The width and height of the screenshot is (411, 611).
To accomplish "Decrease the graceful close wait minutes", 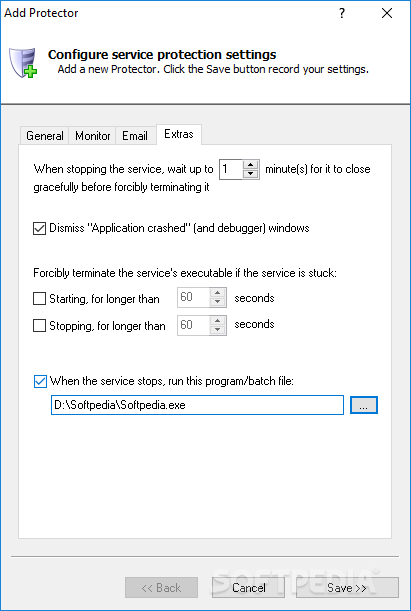I will point(251,174).
